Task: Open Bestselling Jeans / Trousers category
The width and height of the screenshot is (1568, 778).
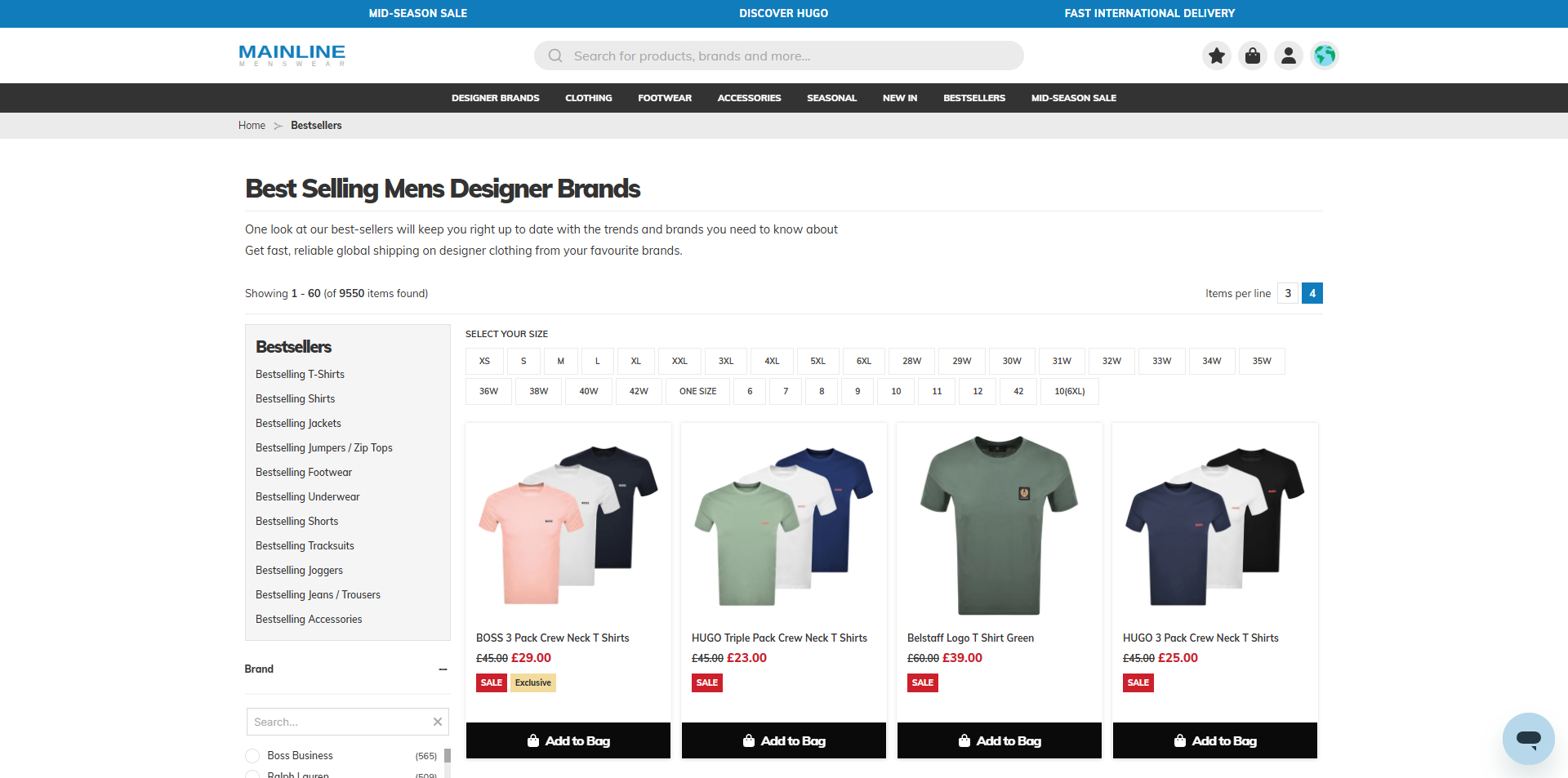Action: (x=318, y=595)
